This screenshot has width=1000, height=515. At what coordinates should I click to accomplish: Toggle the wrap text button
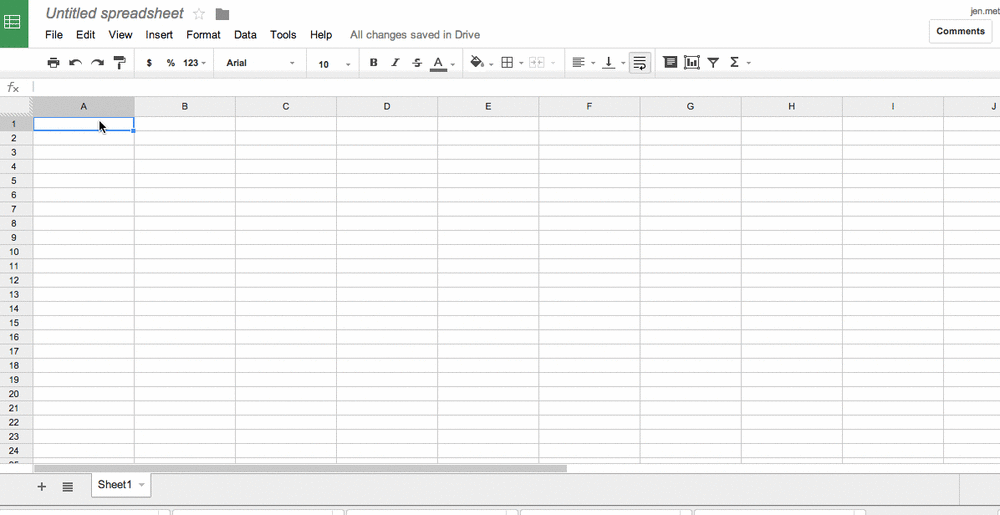[x=640, y=63]
